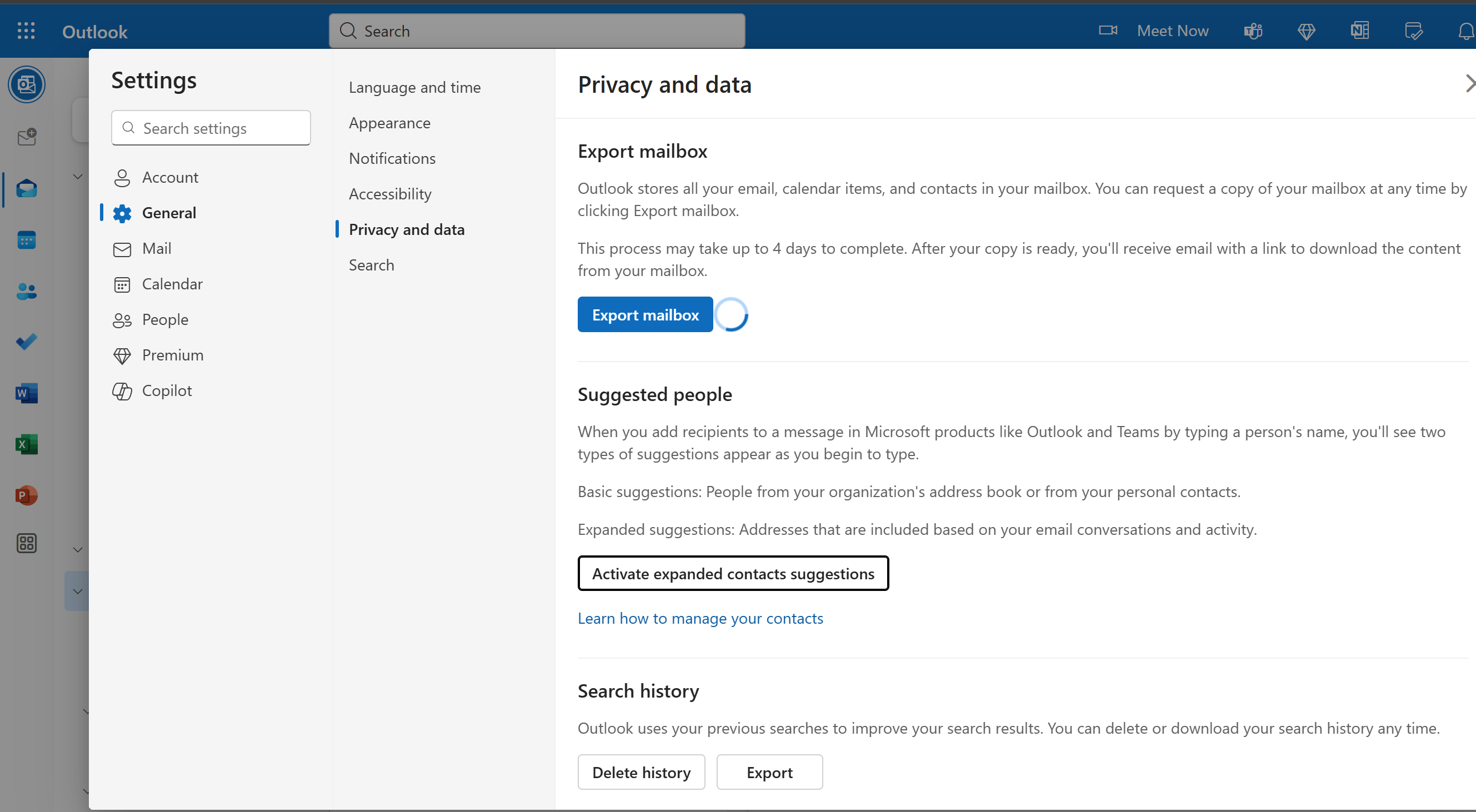The height and width of the screenshot is (812, 1476).
Task: Open notifications bell icon
Action: 1465,31
